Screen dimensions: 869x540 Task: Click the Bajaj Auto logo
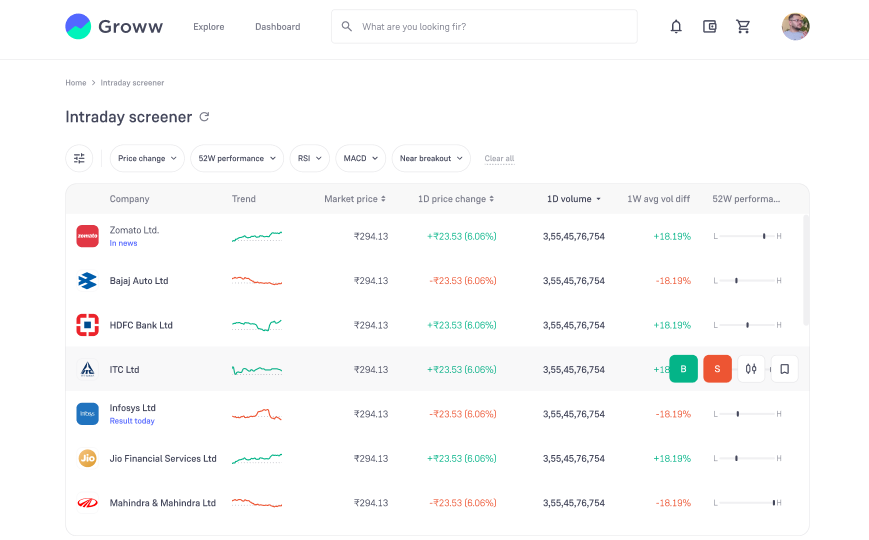[88, 281]
